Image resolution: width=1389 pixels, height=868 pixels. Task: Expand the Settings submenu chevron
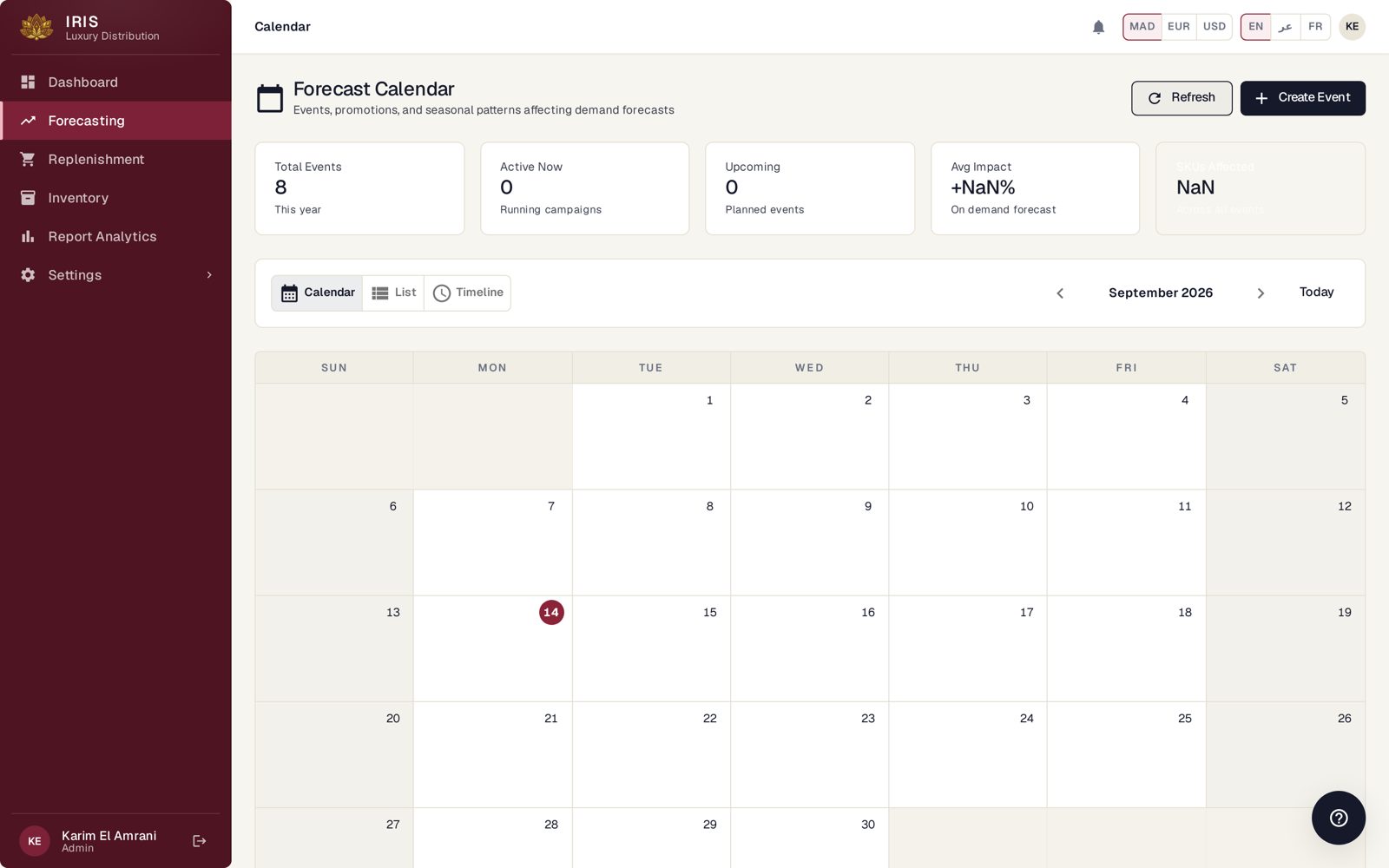click(209, 274)
